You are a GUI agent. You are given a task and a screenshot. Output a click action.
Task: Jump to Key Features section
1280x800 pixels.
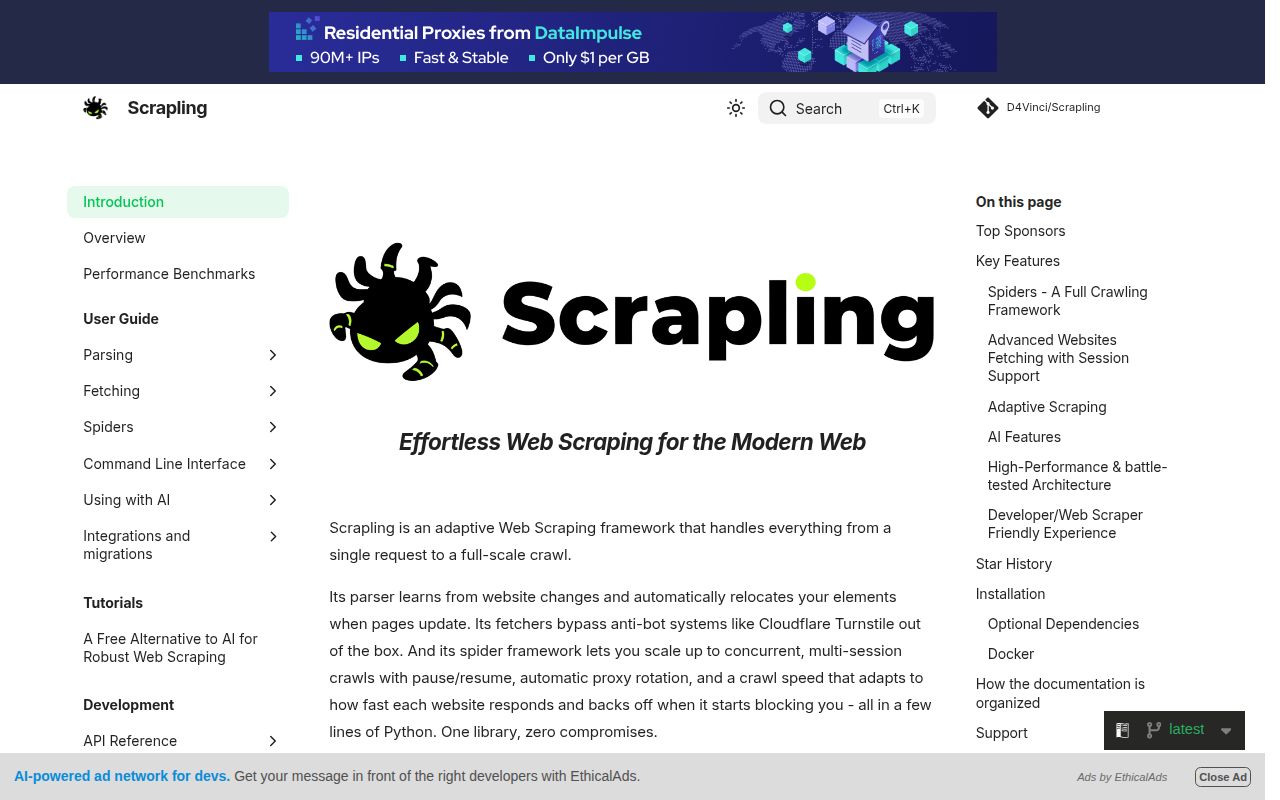point(1018,261)
